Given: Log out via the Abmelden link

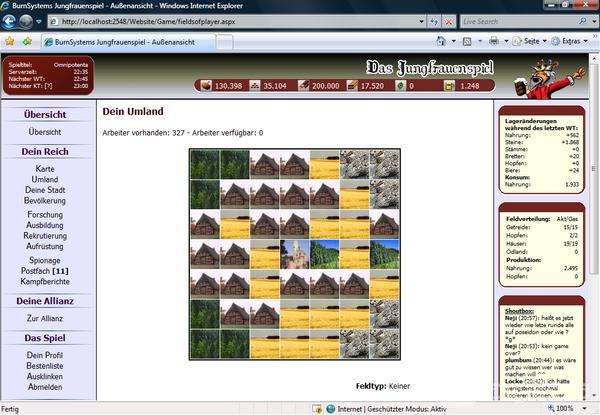Looking at the screenshot, I should pos(45,387).
